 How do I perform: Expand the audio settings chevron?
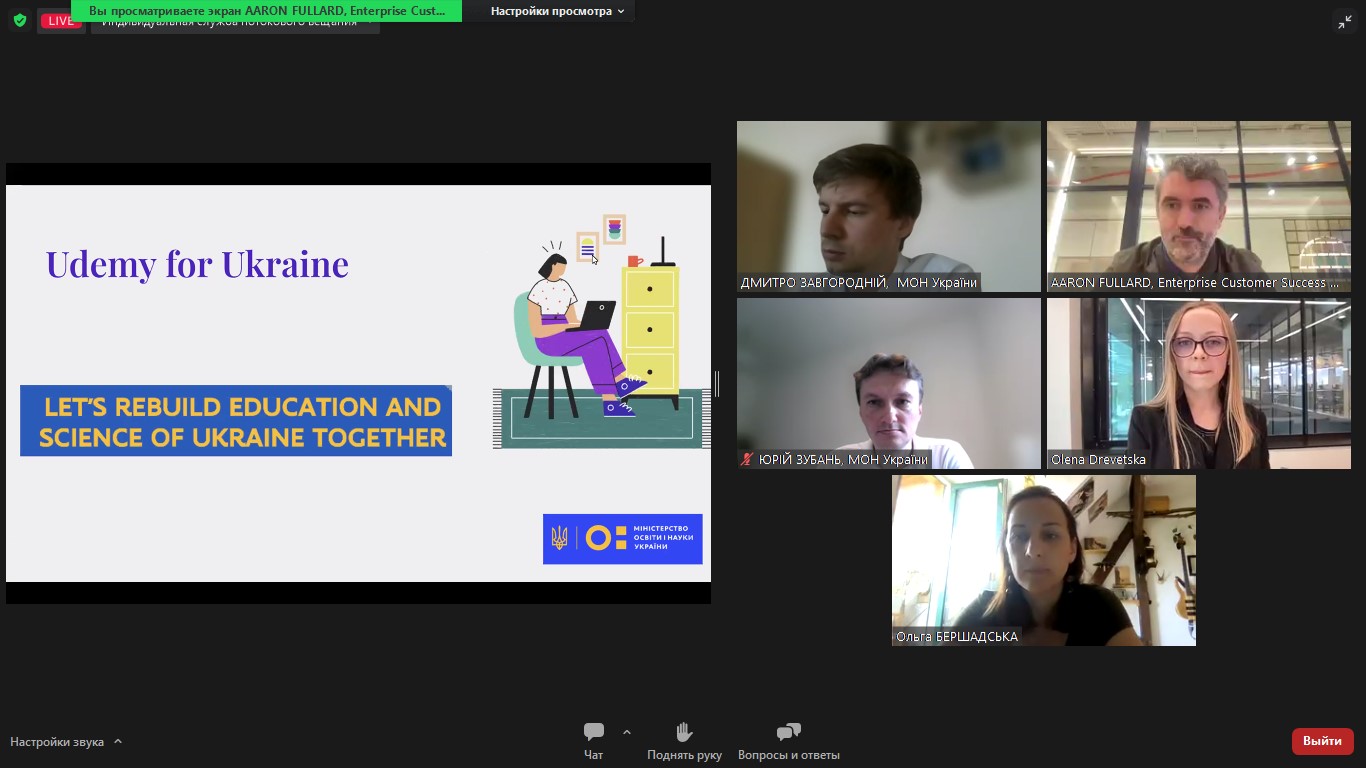[x=118, y=742]
